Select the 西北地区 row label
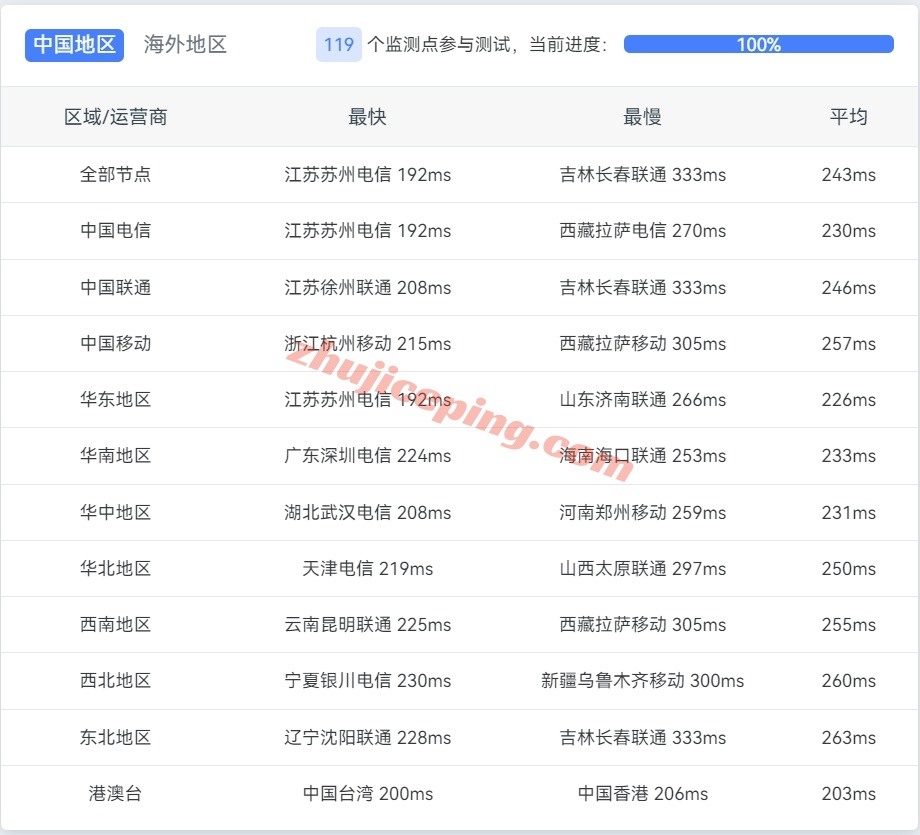The image size is (920, 835). click(x=116, y=681)
